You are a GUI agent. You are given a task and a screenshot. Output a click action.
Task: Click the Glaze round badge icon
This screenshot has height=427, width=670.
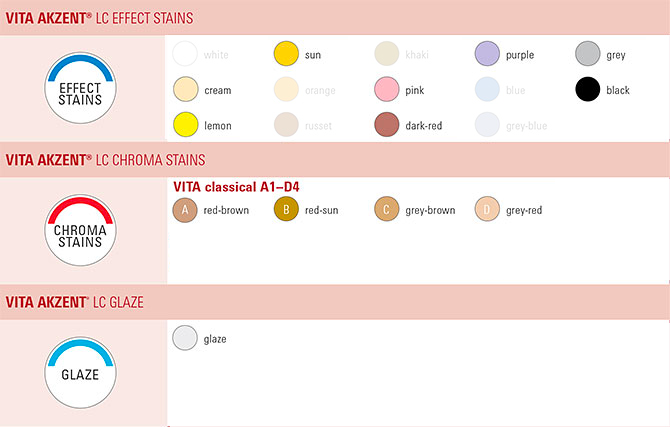click(80, 373)
